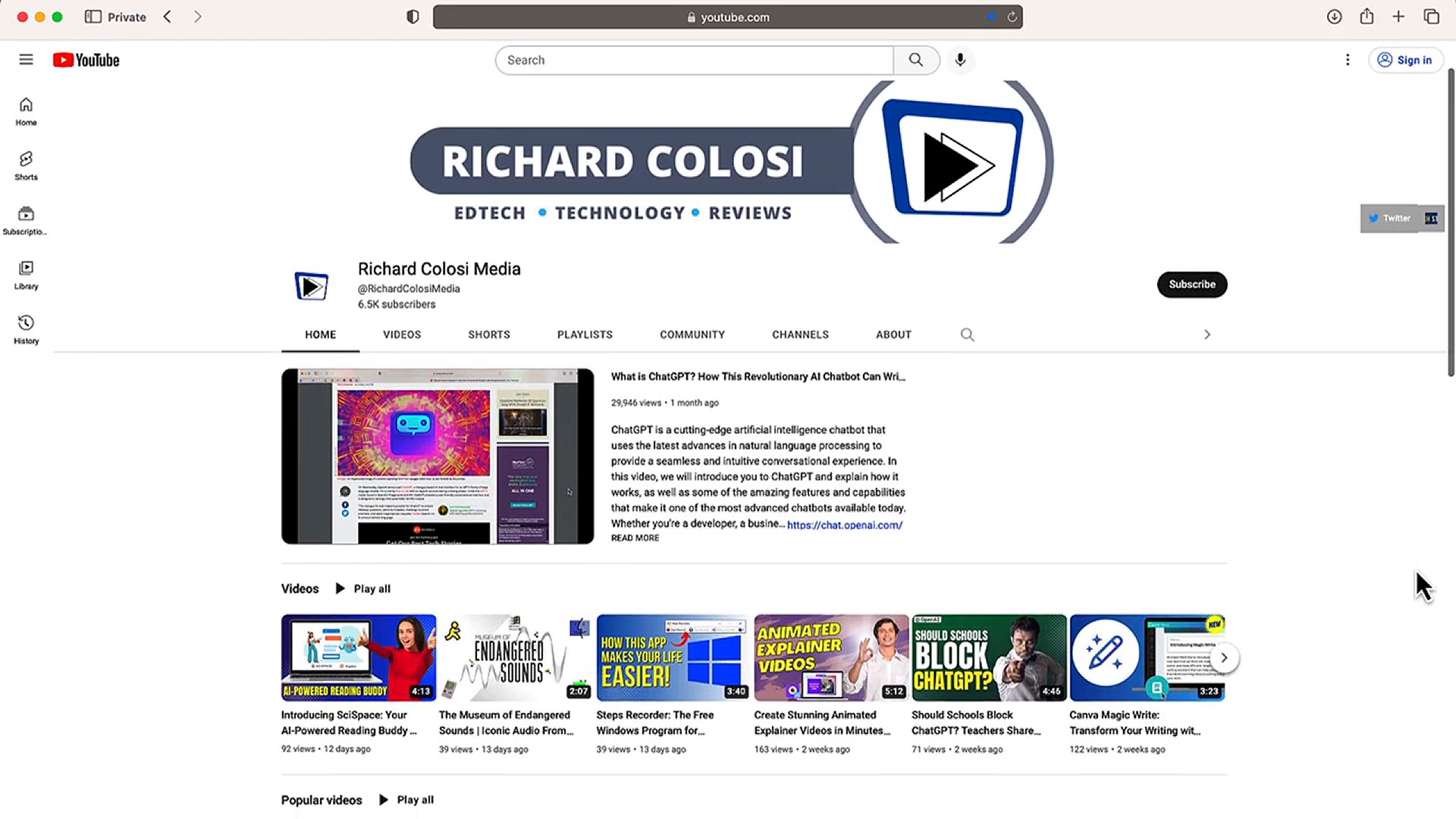Open the three-dot settings menu
Image resolution: width=1456 pixels, height=819 pixels.
click(x=1348, y=59)
